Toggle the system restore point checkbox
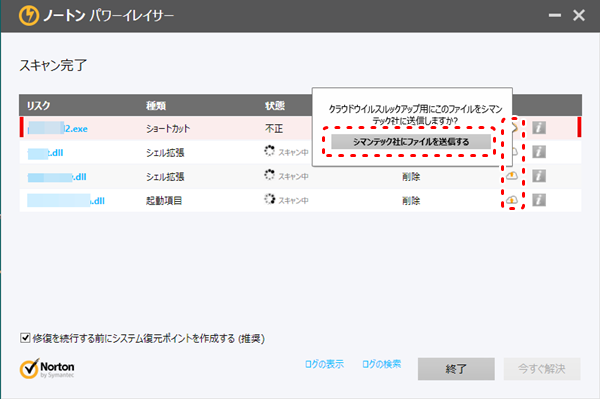The image size is (600, 399). pos(25,338)
